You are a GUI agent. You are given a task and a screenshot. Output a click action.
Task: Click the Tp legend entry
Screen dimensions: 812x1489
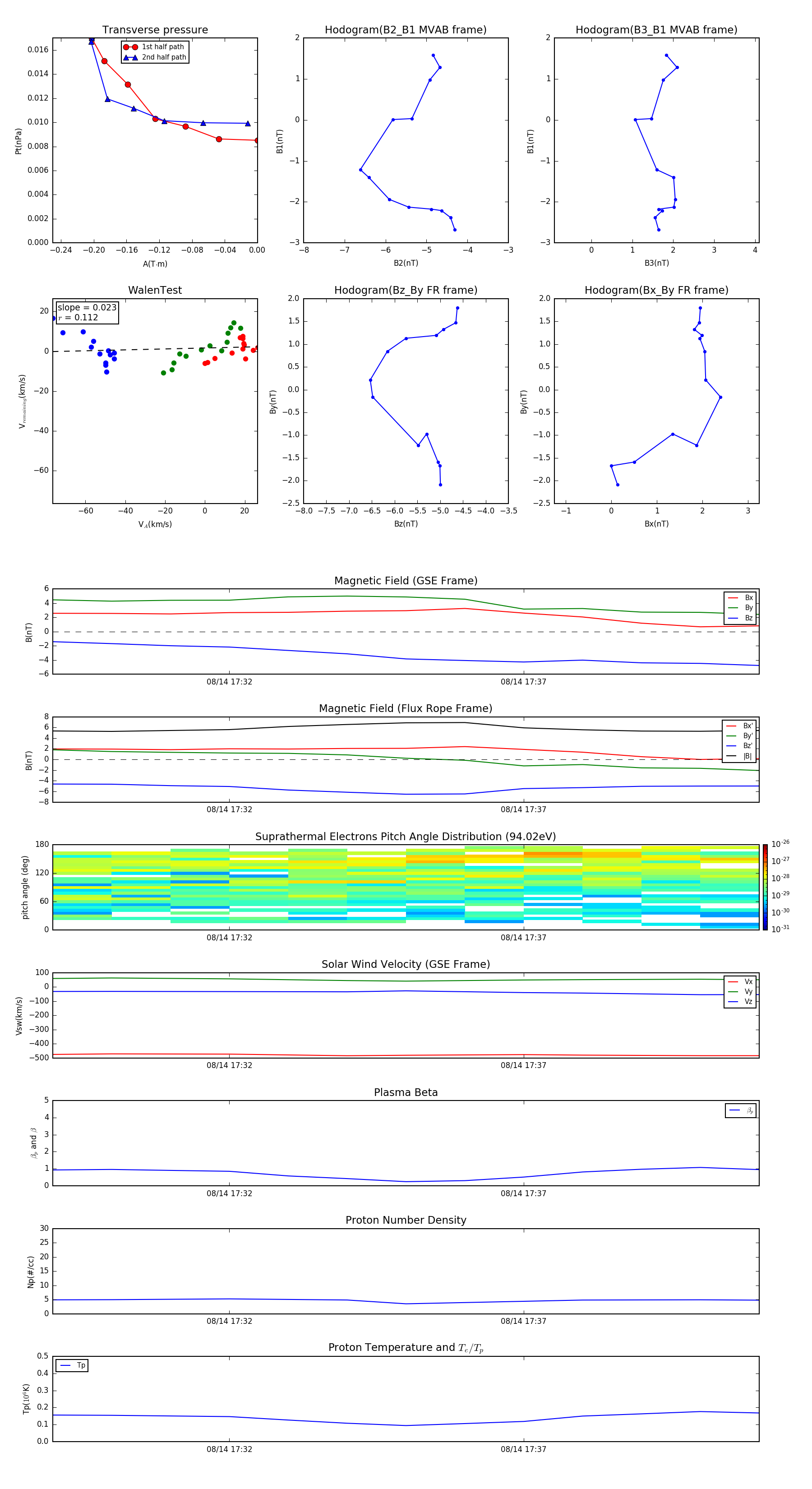[x=72, y=1365]
